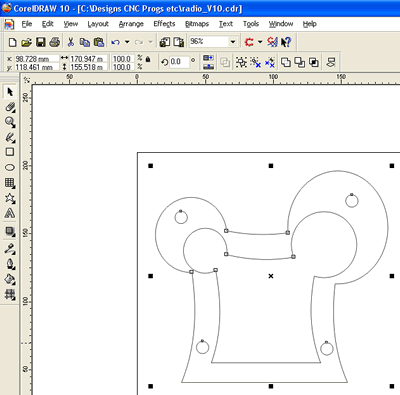Click the height field showing 155.518
This screenshot has width=400, height=395.
88,67
